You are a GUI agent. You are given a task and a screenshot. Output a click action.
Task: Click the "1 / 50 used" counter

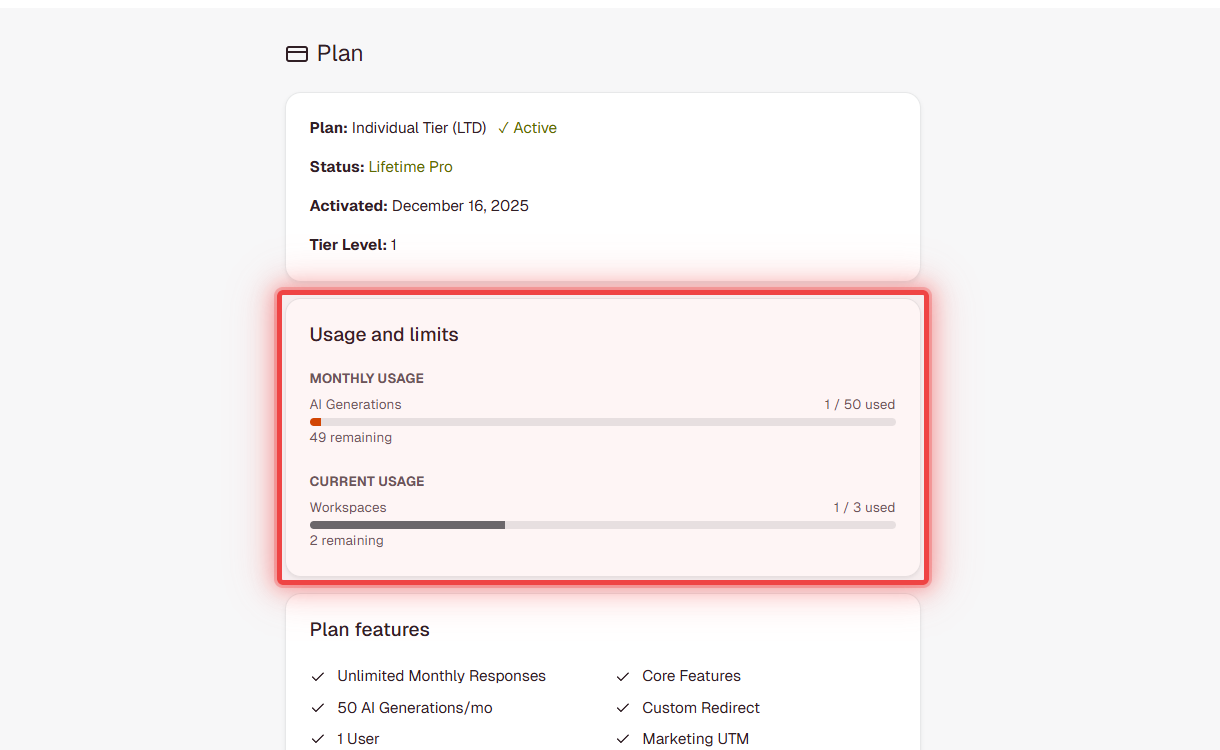point(859,404)
